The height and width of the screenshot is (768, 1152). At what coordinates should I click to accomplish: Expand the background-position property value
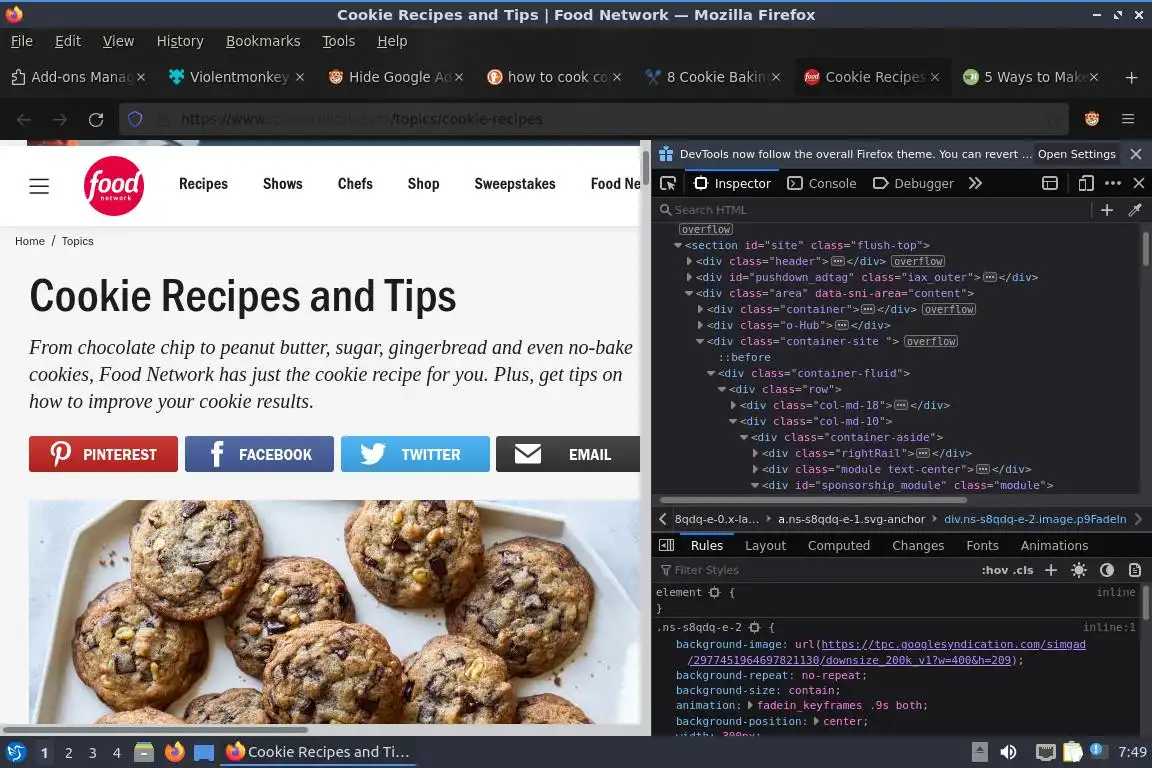[x=816, y=722]
